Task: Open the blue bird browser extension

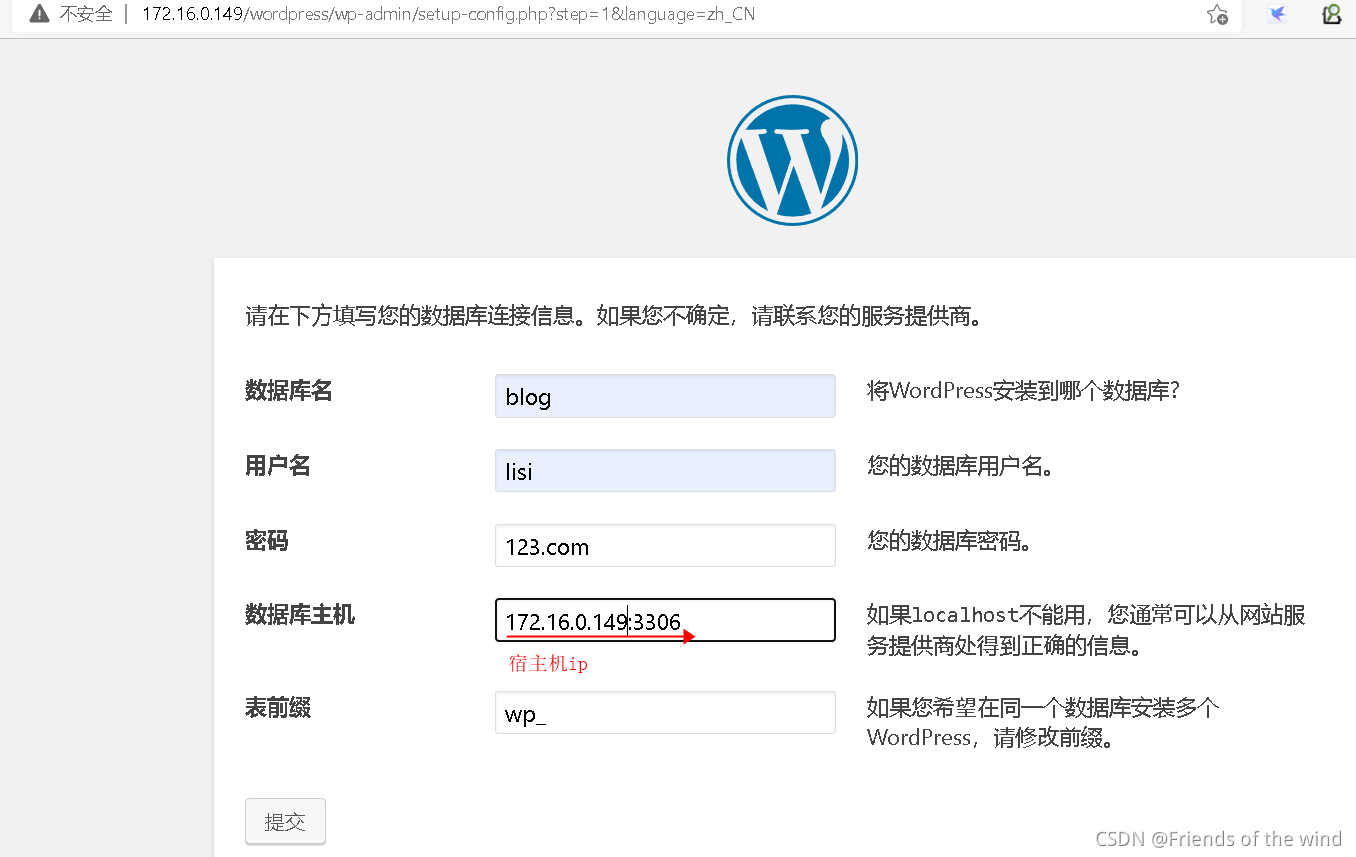Action: point(1277,14)
